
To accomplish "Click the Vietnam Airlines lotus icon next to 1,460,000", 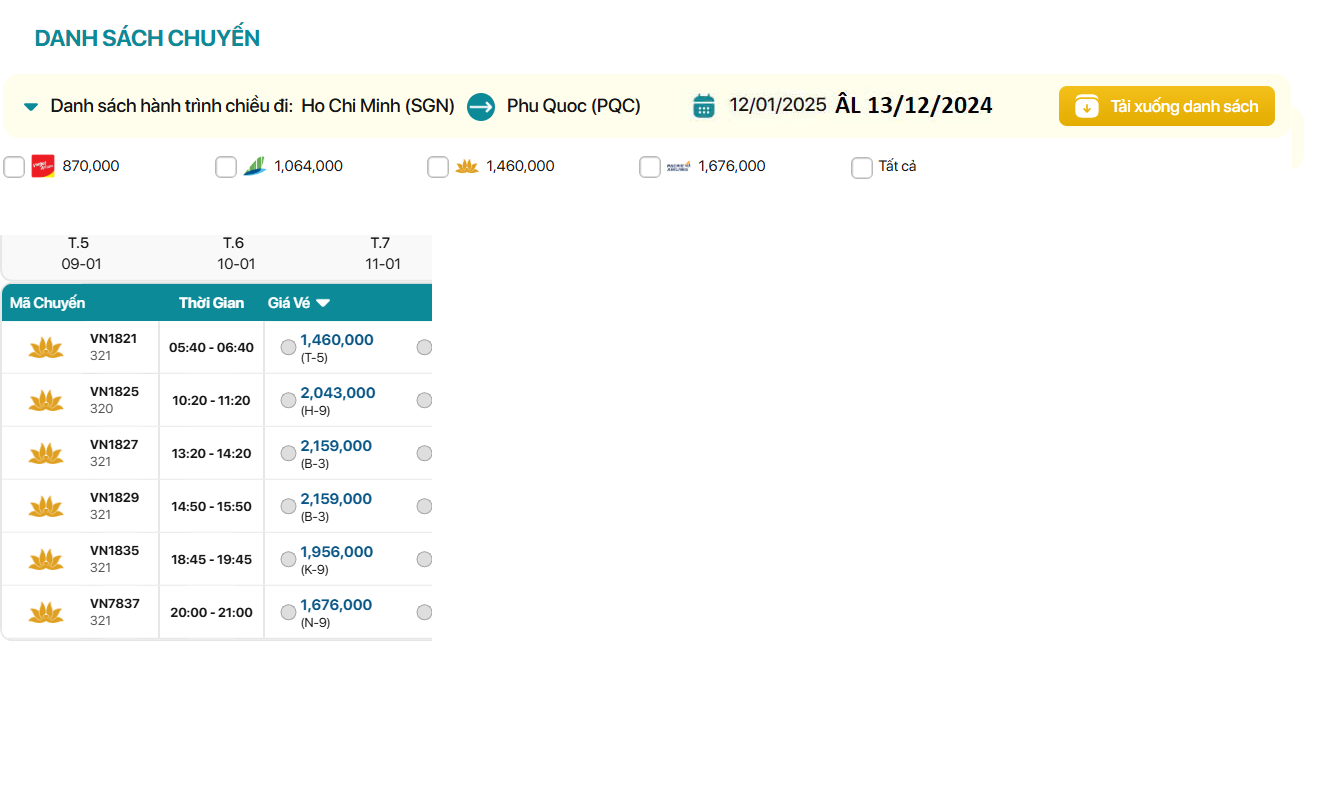I will [466, 166].
